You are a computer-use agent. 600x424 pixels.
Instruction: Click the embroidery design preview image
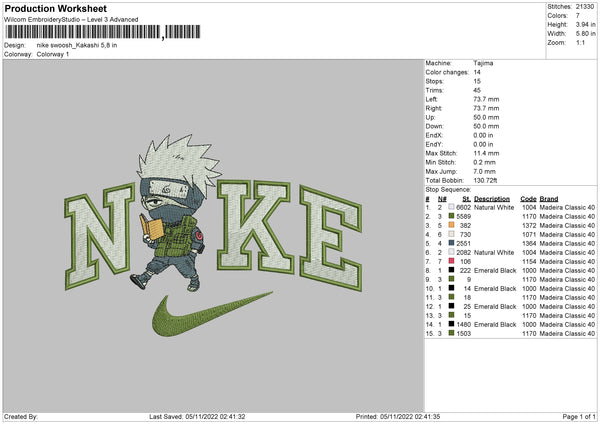[x=213, y=236]
